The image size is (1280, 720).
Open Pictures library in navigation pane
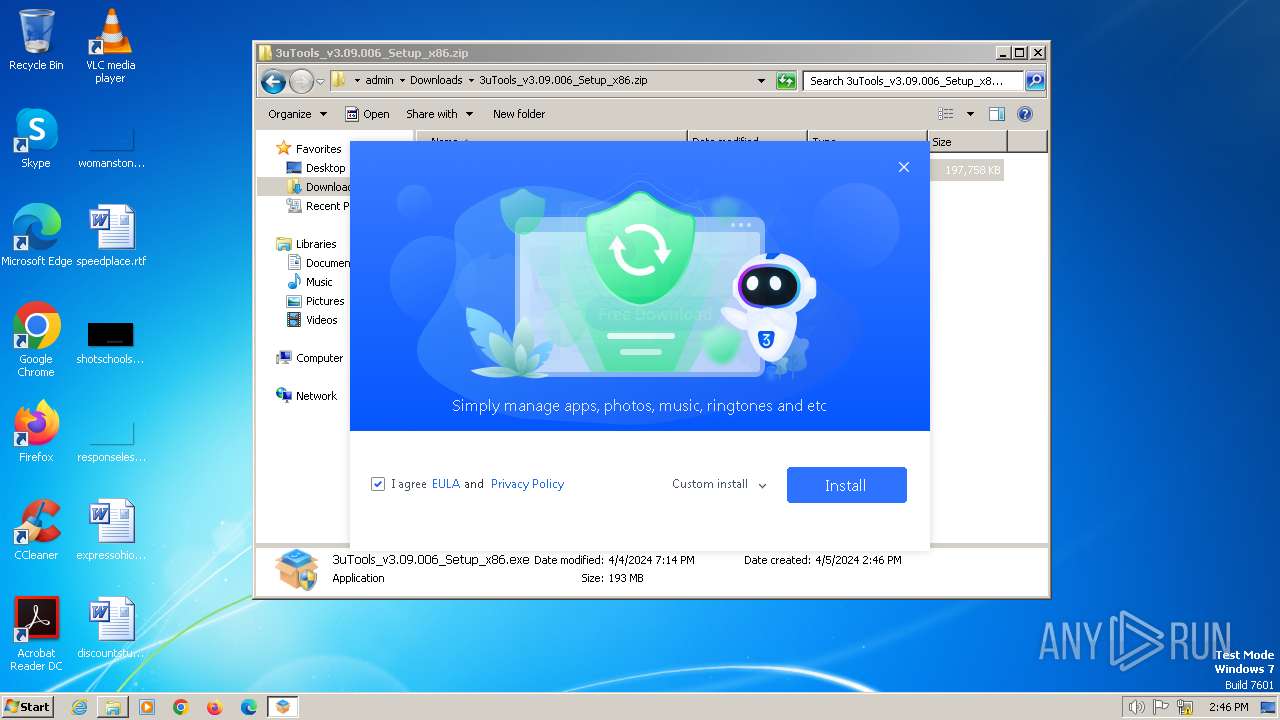[315, 301]
